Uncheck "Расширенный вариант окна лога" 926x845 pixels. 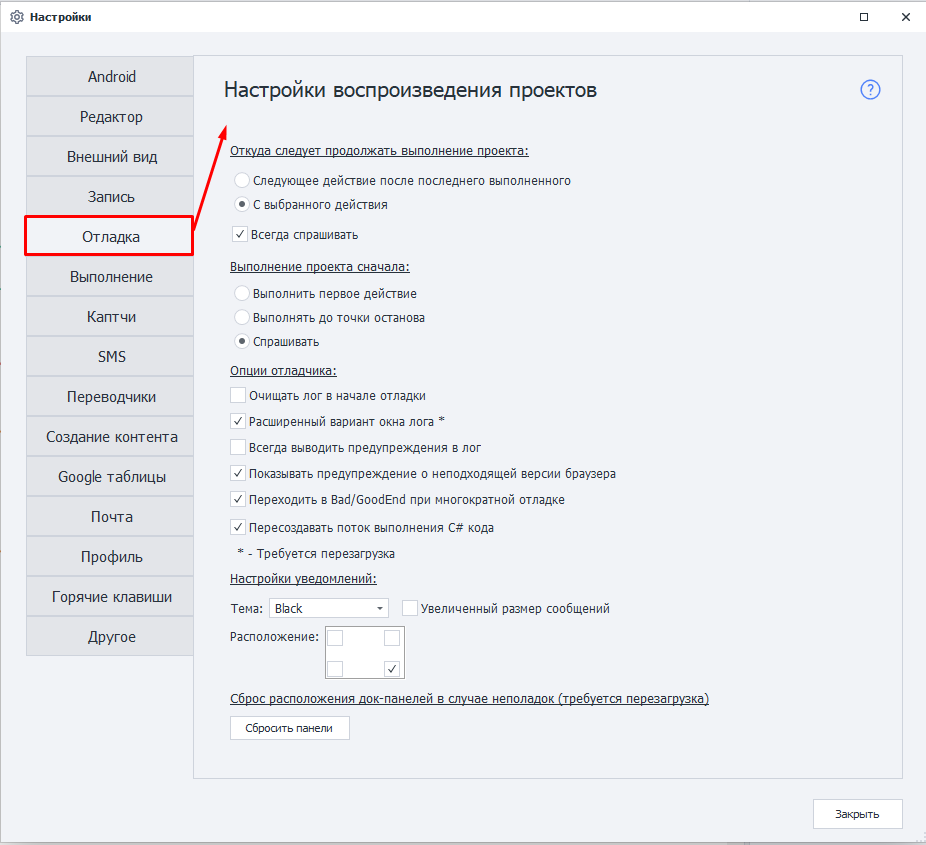coord(238,421)
